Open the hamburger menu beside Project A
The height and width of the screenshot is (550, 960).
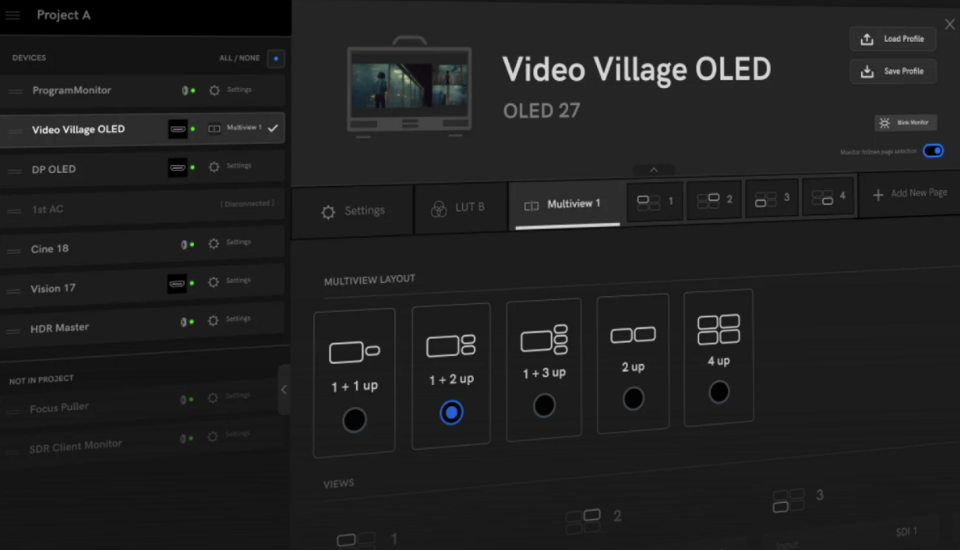click(13, 16)
